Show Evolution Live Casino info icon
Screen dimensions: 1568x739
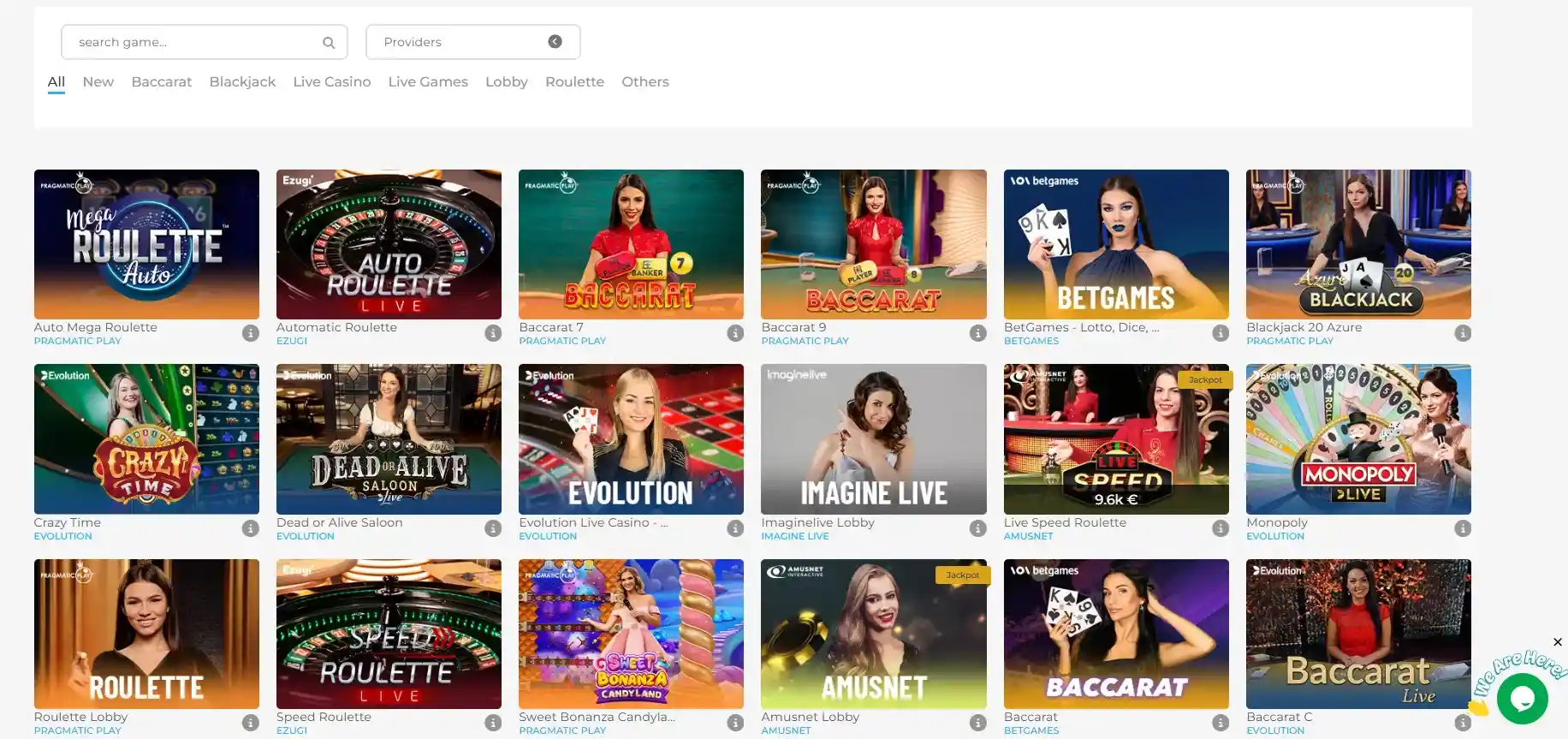tap(735, 528)
